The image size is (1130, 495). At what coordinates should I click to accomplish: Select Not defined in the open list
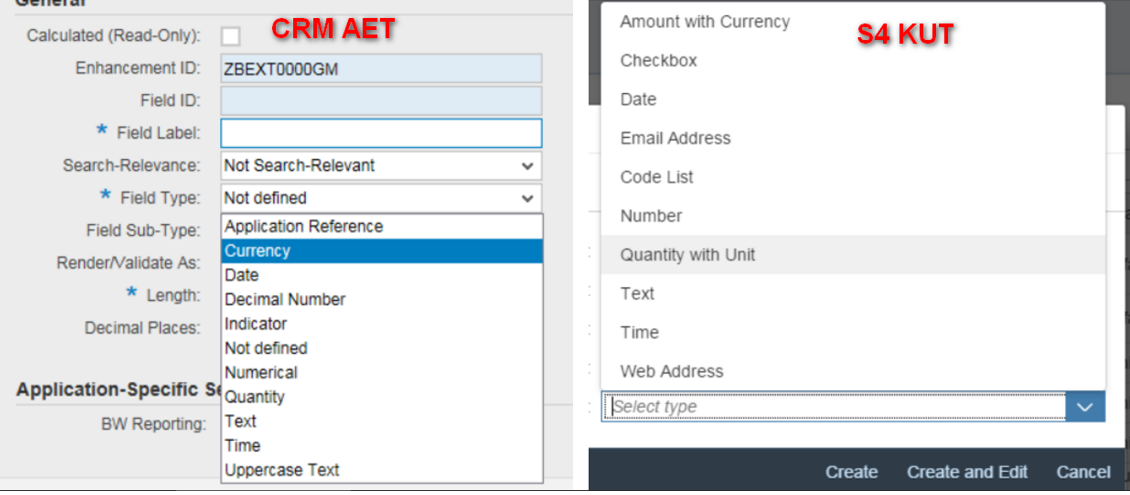(382, 348)
